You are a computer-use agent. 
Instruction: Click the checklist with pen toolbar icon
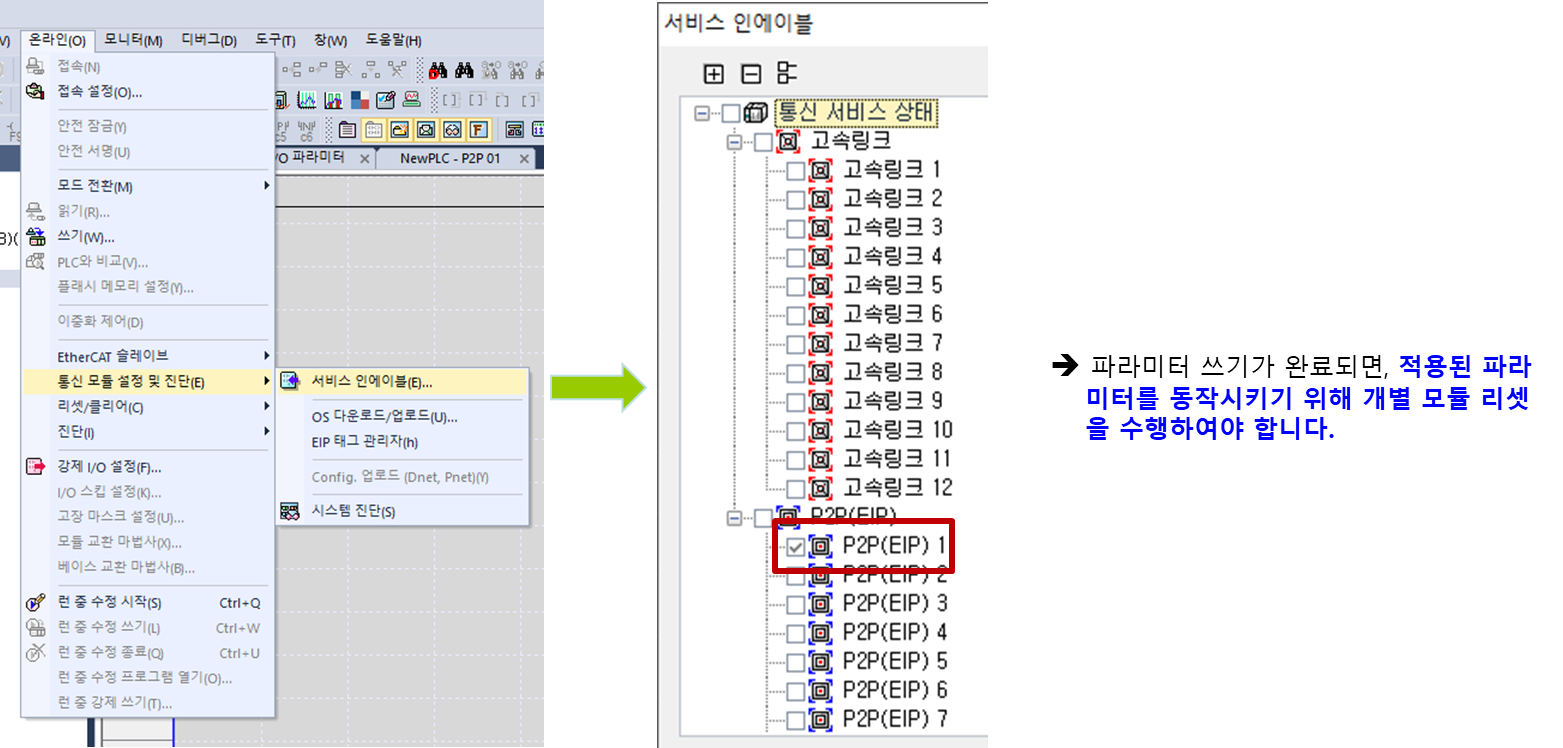pos(386,99)
